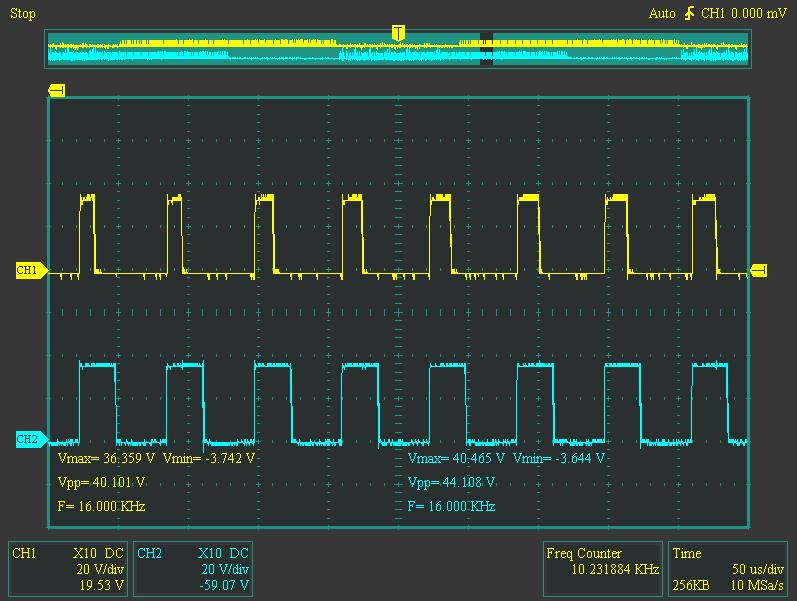
Task: Click the orange T trigger position marker
Action: 398,34
